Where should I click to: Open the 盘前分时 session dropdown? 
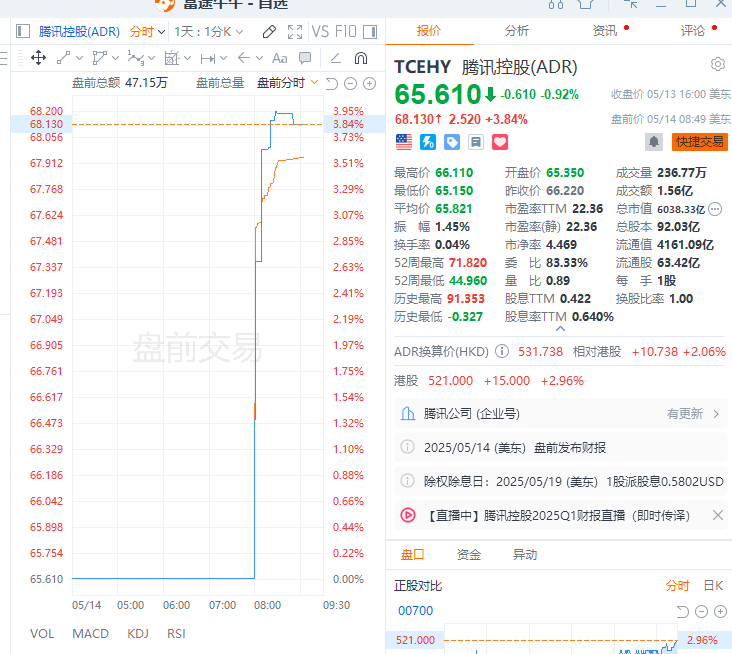coord(288,83)
